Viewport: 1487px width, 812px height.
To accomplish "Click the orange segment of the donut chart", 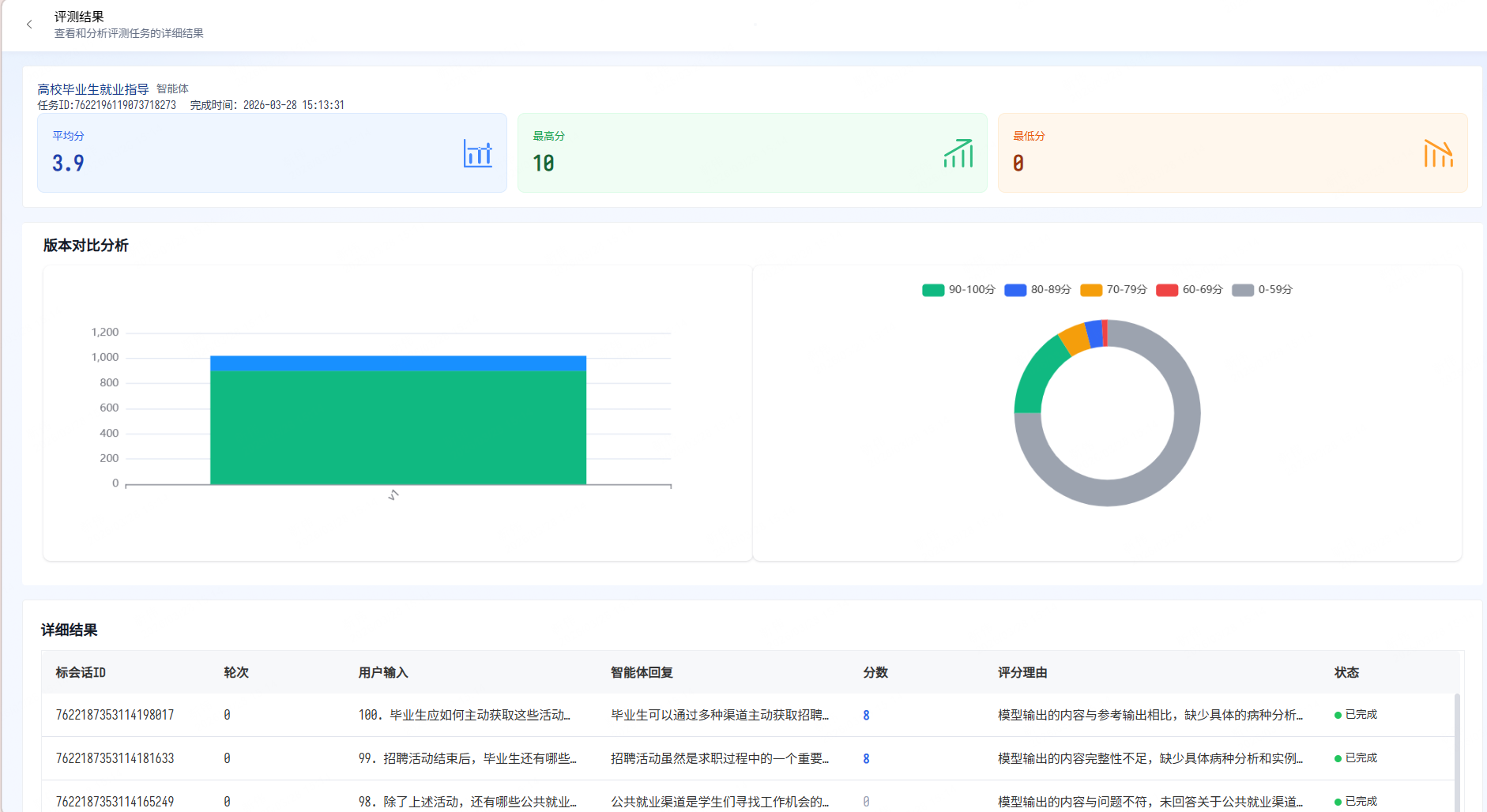I will point(1076,338).
